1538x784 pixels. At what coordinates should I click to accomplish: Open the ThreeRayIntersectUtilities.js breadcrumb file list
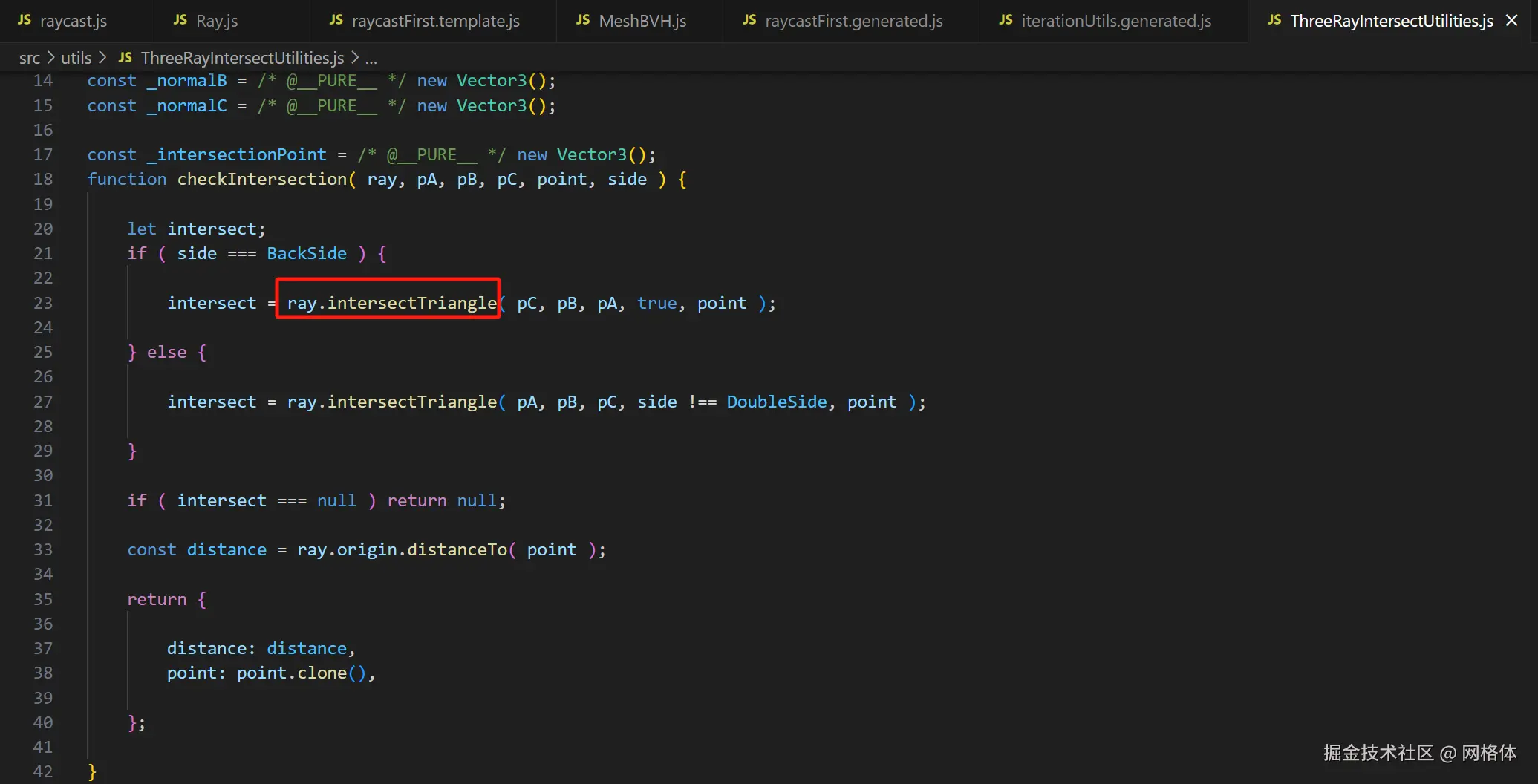242,57
